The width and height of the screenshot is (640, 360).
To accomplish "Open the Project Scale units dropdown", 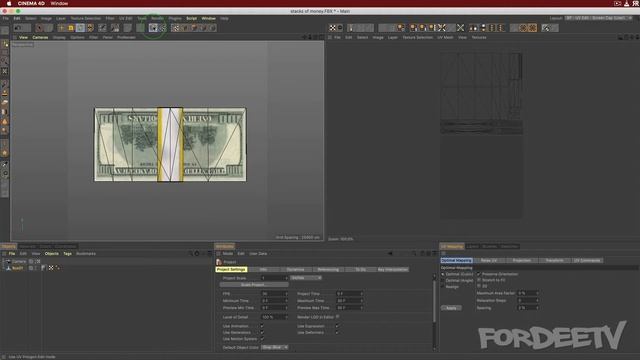I will pyautogui.click(x=306, y=278).
